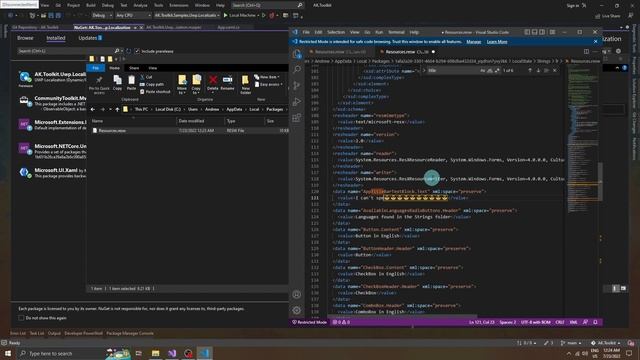Click Copy path in File Explorer ribbon
Screen dimensions: 640x360
point(152,84)
